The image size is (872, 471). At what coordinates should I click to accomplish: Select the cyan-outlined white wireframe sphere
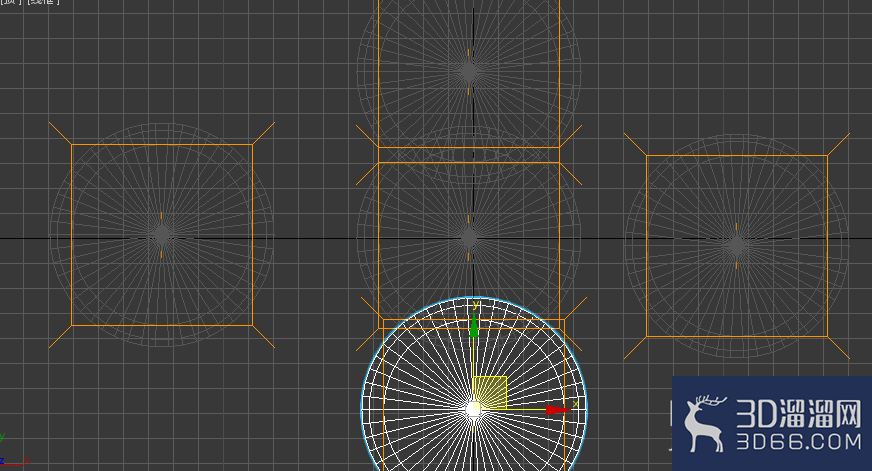tap(474, 384)
